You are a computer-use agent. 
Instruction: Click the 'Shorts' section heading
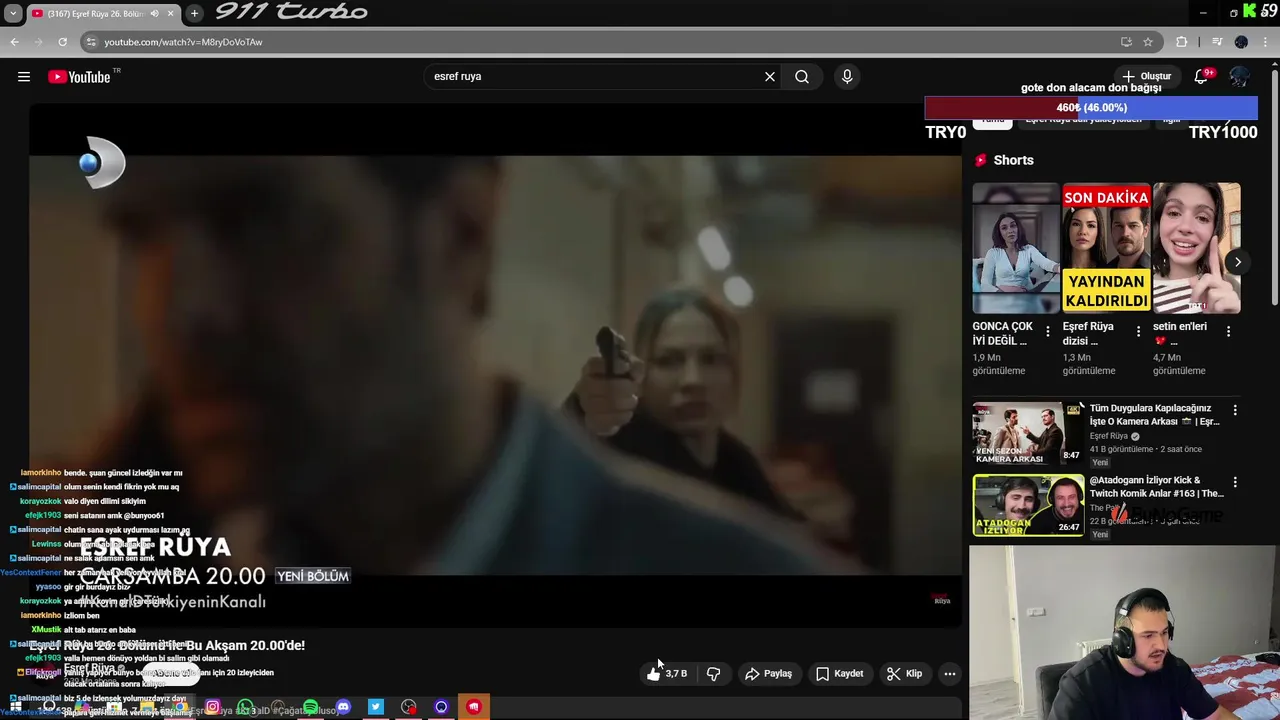[1013, 160]
